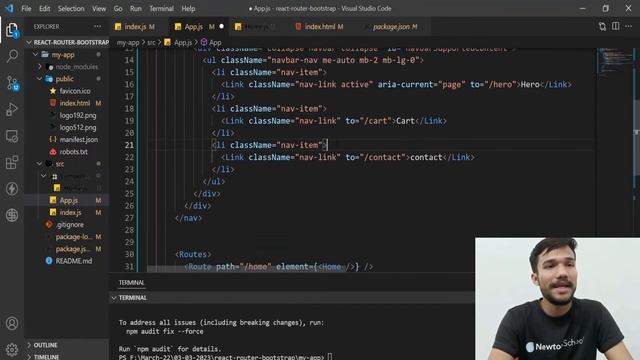Open the Explorer view in activity bar
Screen dimensions: 640x360
[12, 30]
